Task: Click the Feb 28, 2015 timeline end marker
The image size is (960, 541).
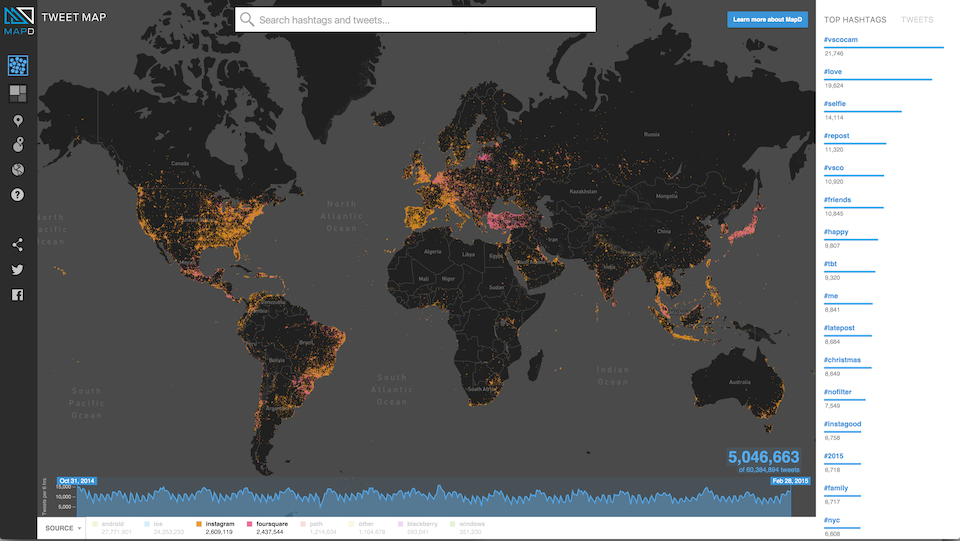Action: [790, 481]
